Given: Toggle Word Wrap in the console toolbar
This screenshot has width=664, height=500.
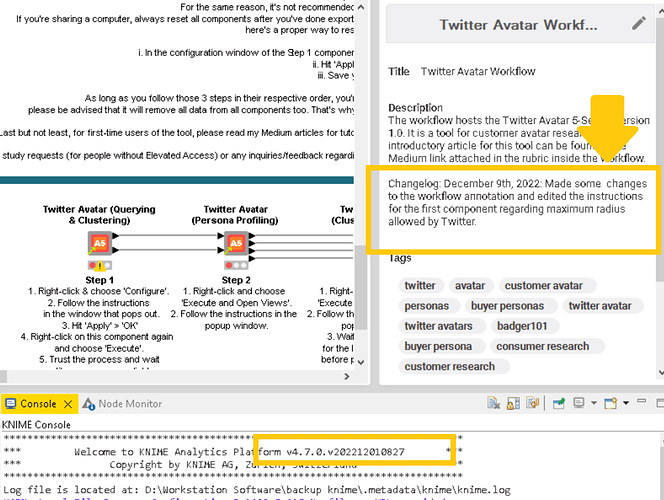Looking at the screenshot, I should [532, 403].
